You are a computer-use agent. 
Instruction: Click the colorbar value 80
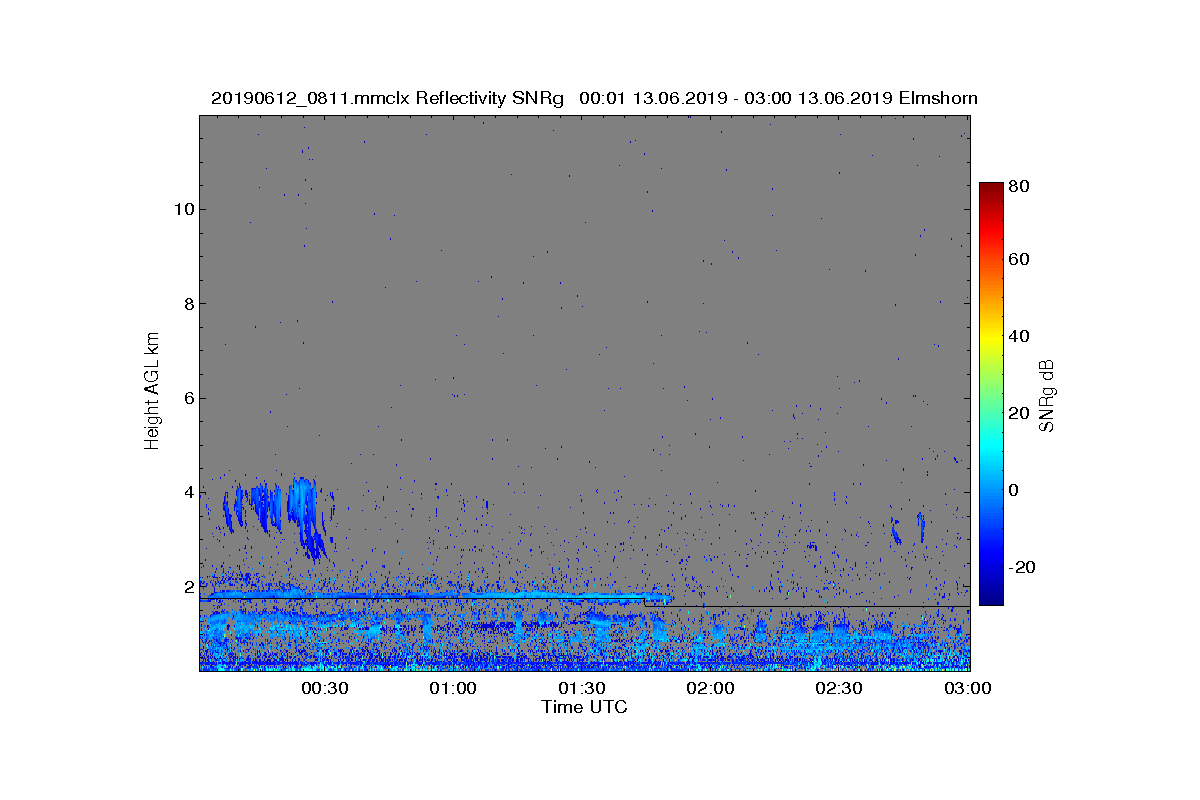click(1020, 186)
